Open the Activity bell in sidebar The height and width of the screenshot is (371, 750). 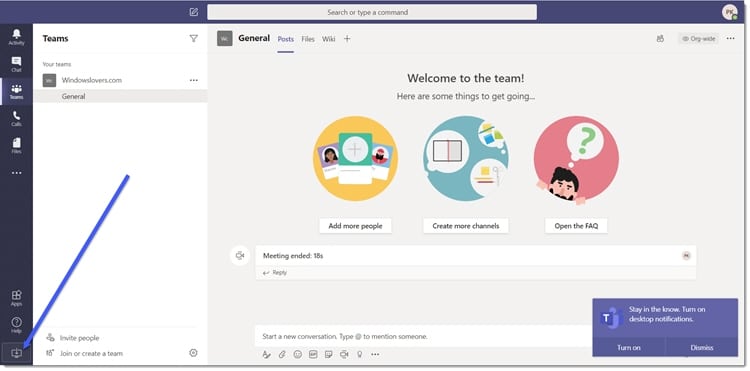[16, 37]
